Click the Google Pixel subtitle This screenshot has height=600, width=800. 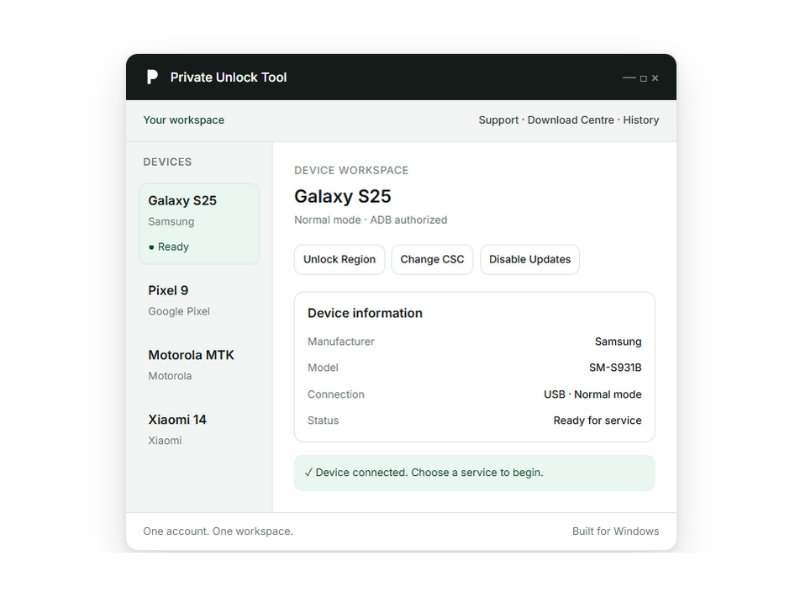click(179, 311)
